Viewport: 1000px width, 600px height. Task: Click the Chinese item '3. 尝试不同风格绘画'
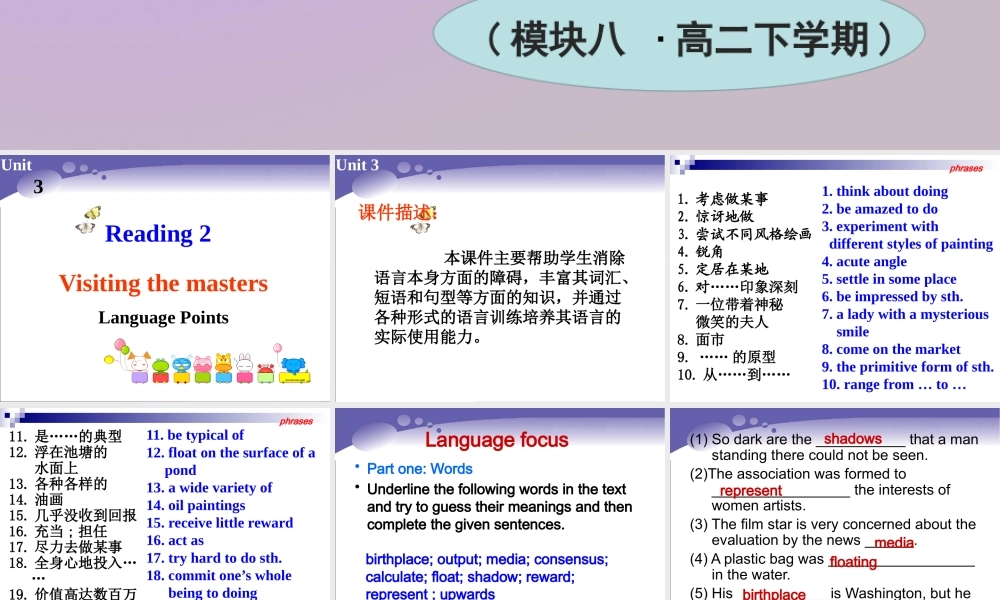pyautogui.click(x=744, y=234)
